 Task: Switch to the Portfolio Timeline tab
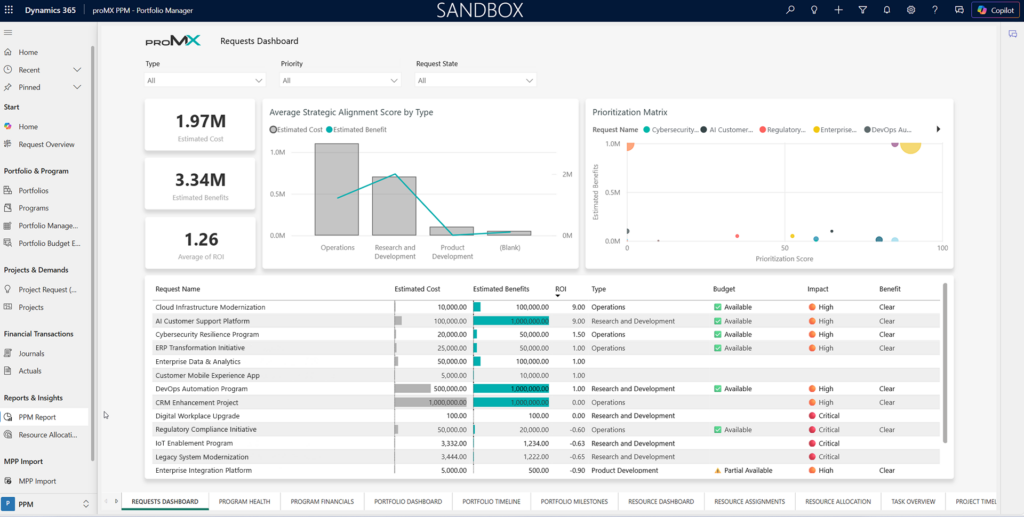[x=490, y=501]
